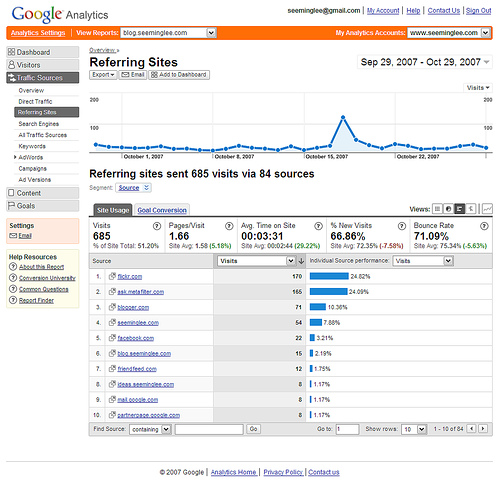Open the Segment Source dropdown
The height and width of the screenshot is (500, 499).
133,188
